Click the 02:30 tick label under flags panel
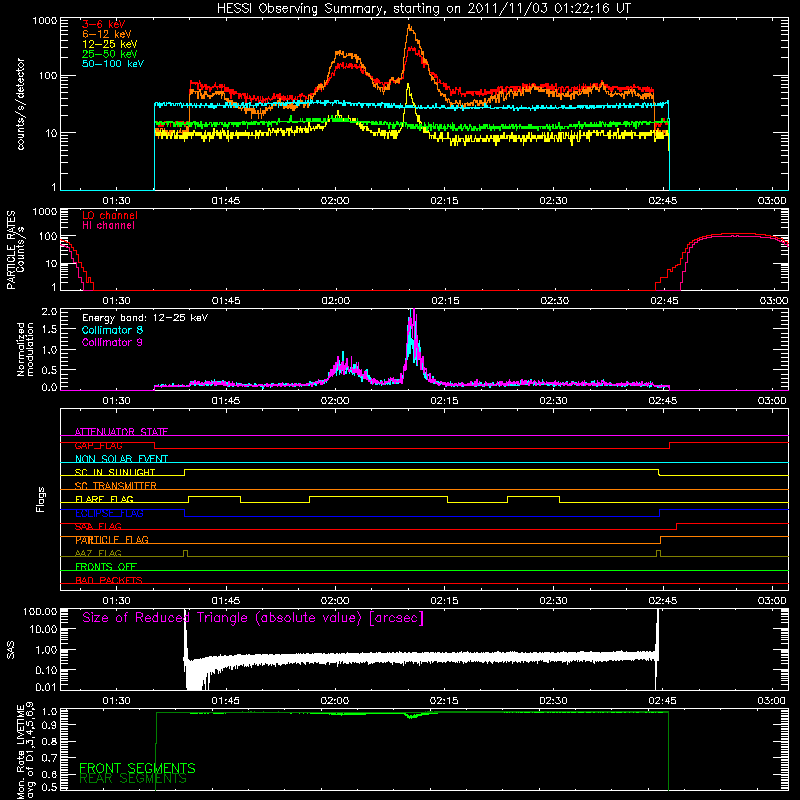 click(x=554, y=601)
